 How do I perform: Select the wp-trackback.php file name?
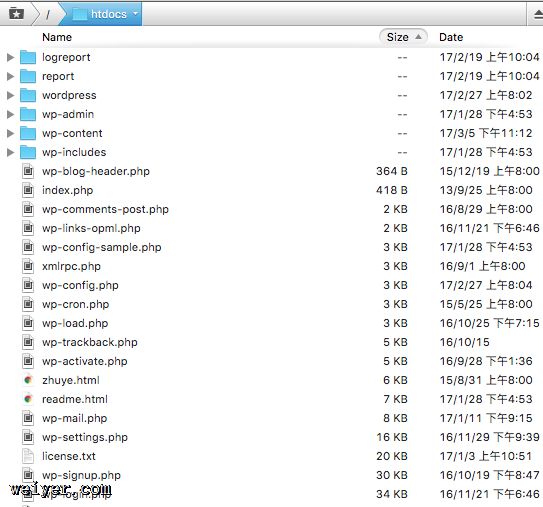tap(90, 343)
